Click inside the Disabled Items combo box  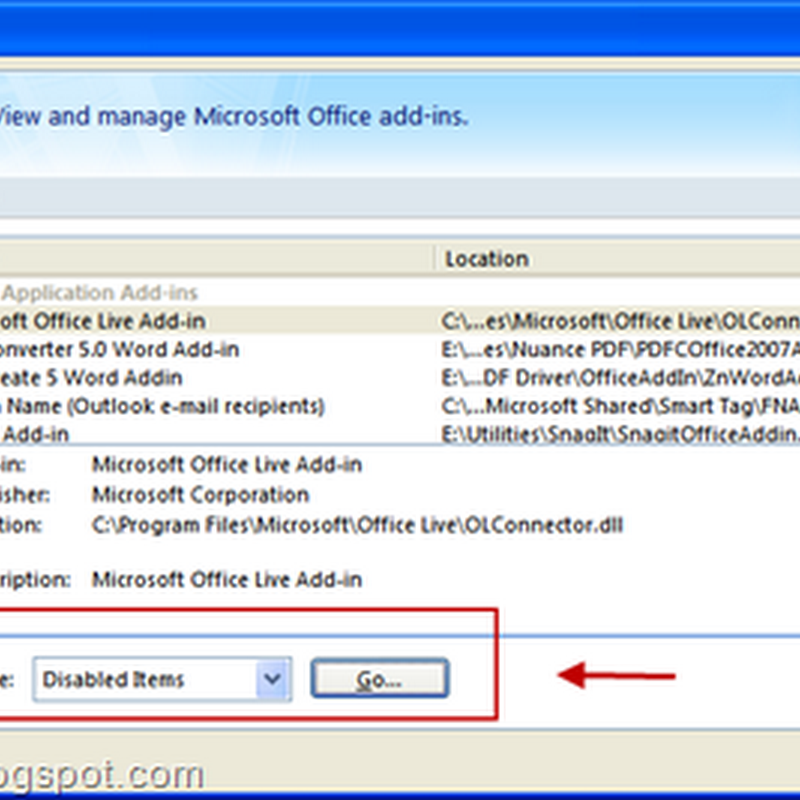pyautogui.click(x=140, y=679)
